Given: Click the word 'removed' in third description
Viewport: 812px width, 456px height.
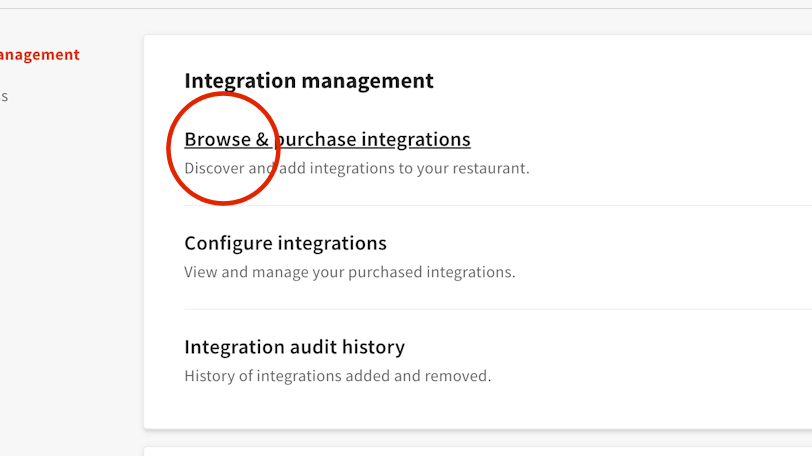Looking at the screenshot, I should [460, 376].
